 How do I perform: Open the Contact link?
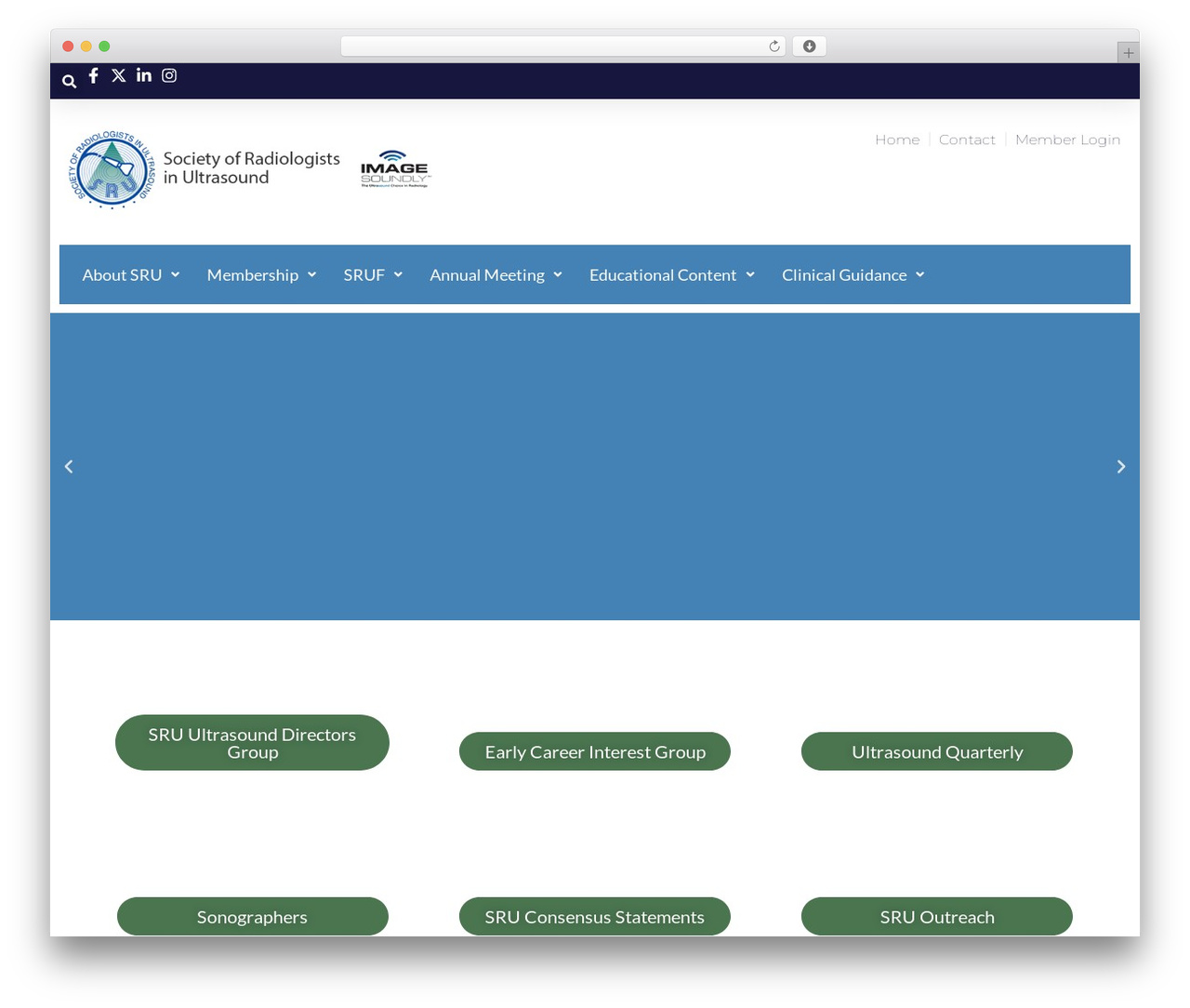pos(967,139)
